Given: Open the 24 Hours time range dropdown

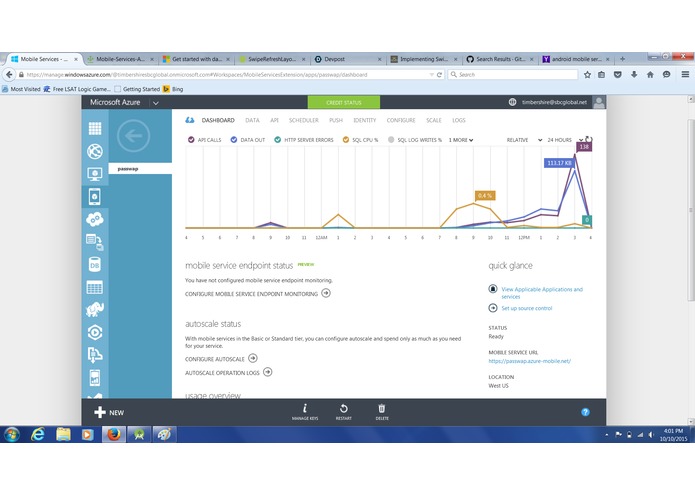Looking at the screenshot, I should click(x=565, y=140).
